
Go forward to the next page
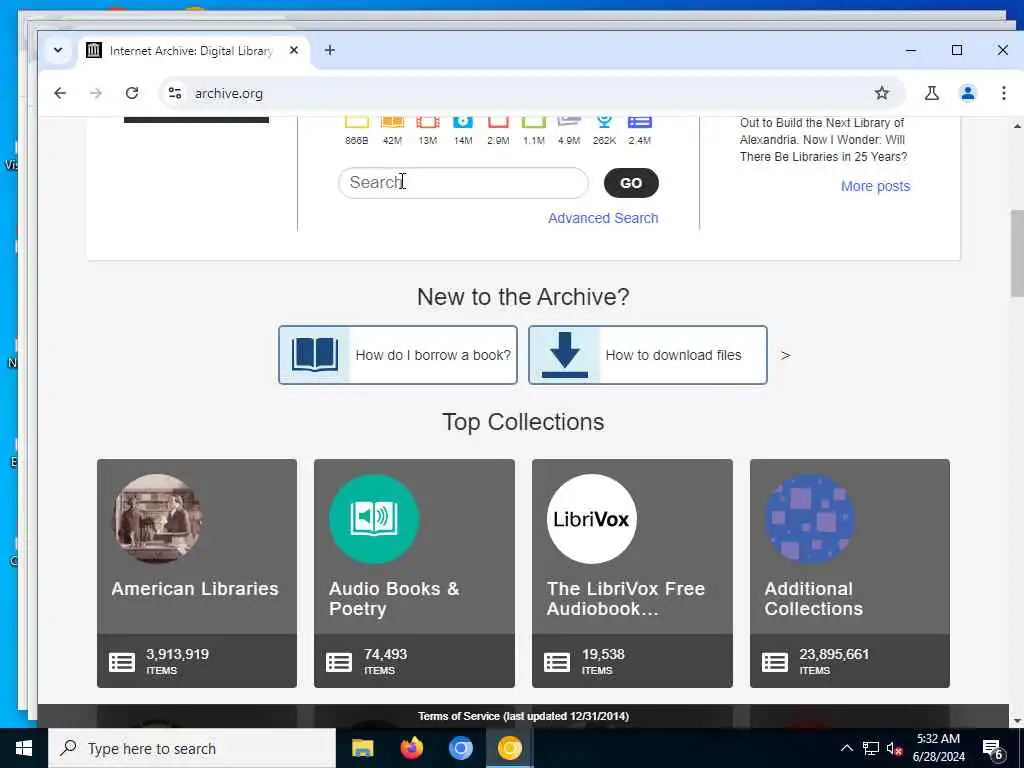(x=96, y=93)
